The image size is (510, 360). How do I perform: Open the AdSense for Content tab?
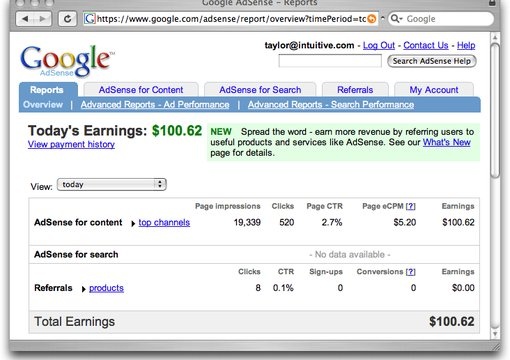141,90
